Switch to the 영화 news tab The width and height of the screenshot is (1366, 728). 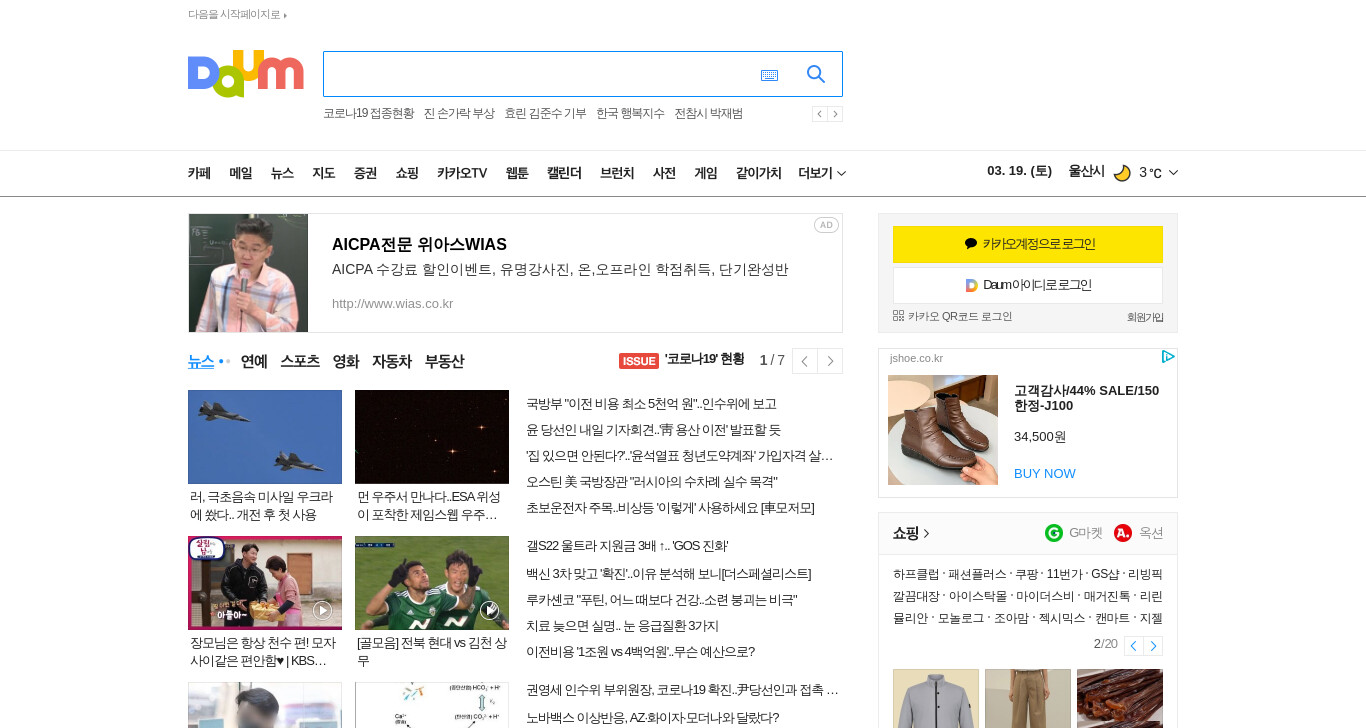tap(346, 361)
